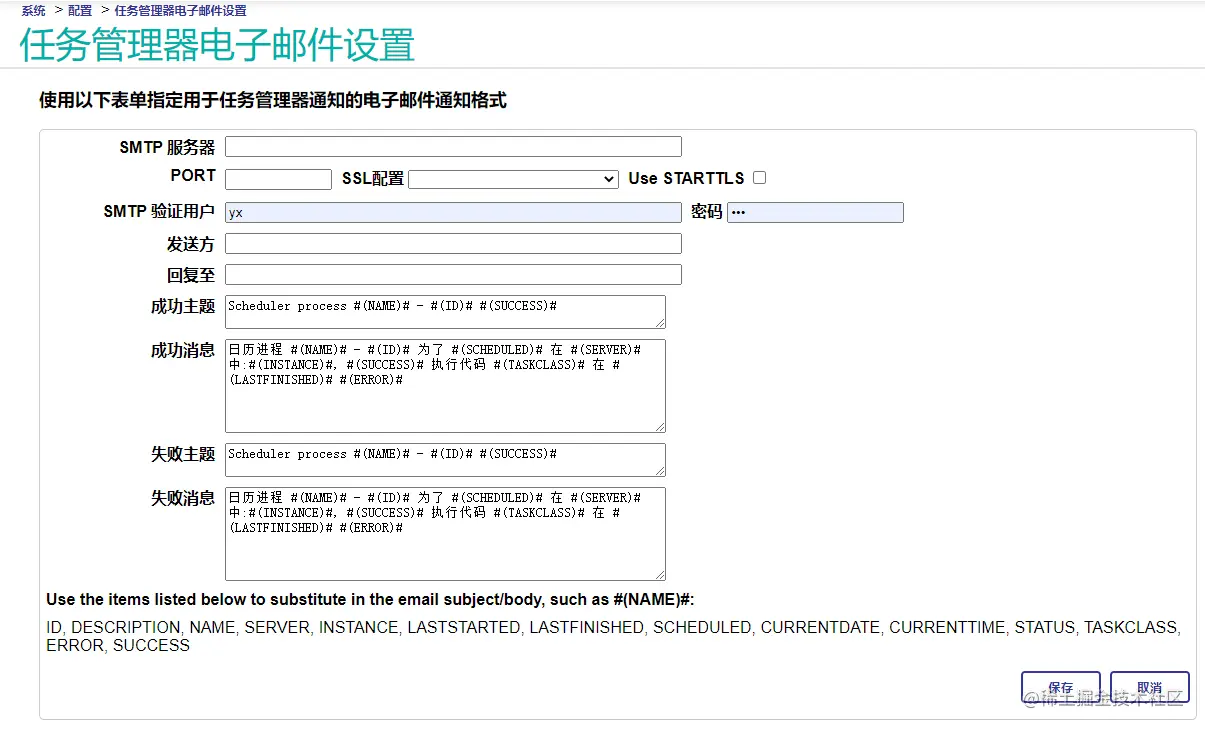The width and height of the screenshot is (1205, 730).
Task: Open the 配置 breadcrumb link
Action: [80, 11]
